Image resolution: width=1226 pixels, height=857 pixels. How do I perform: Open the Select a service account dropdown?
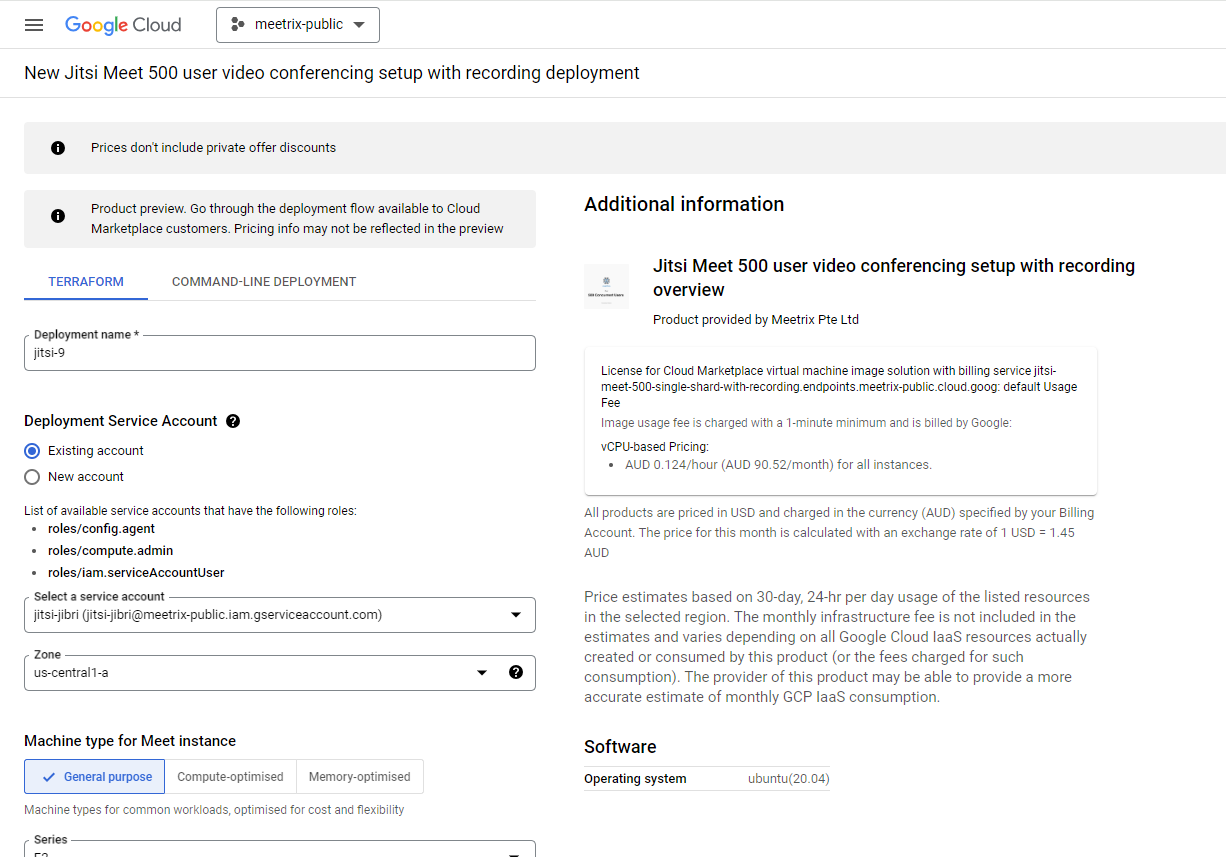[x=280, y=615]
